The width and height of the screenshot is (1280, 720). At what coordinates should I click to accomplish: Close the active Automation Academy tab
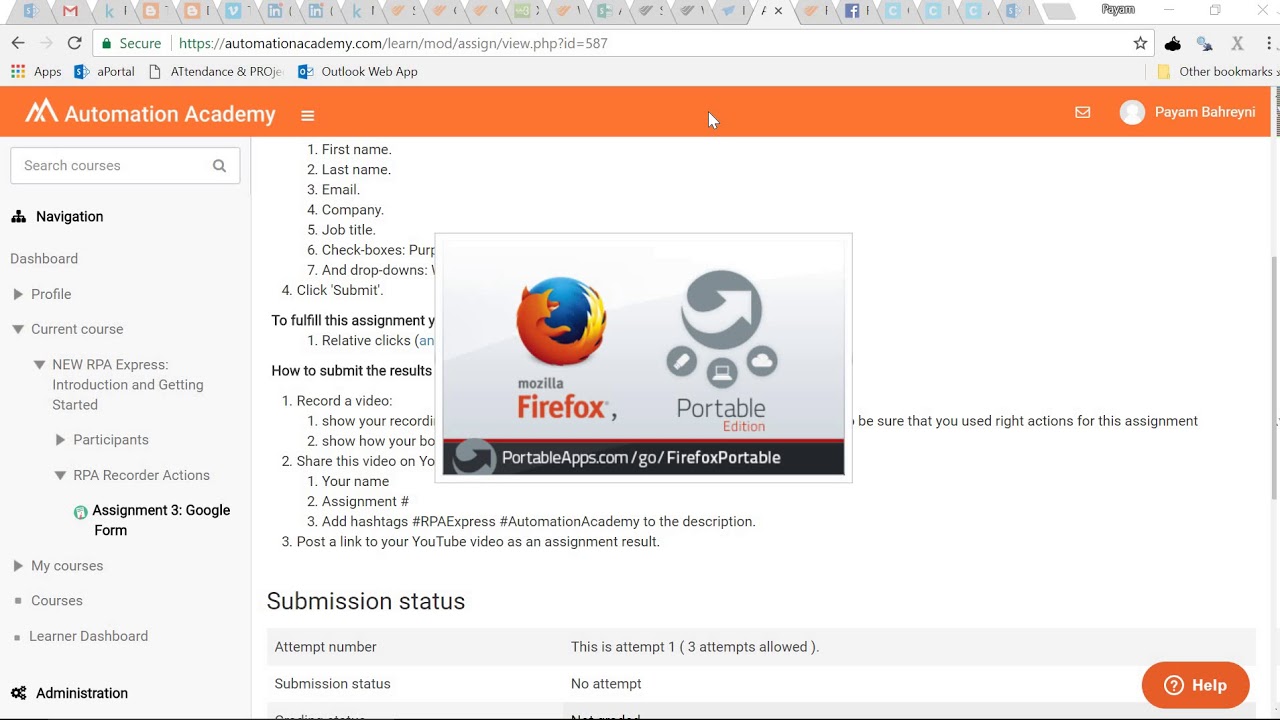[779, 11]
